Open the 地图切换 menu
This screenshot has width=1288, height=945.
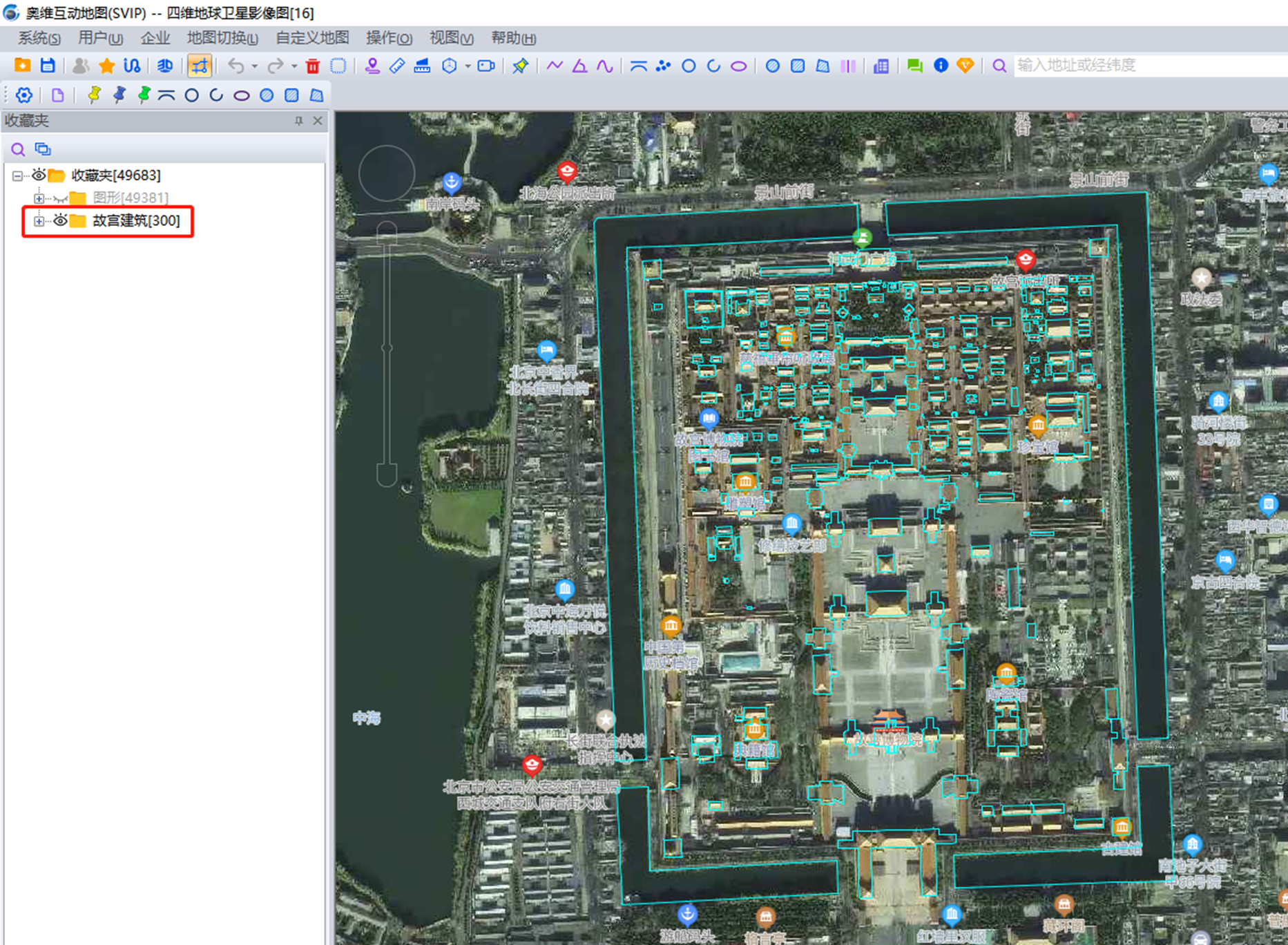click(222, 38)
